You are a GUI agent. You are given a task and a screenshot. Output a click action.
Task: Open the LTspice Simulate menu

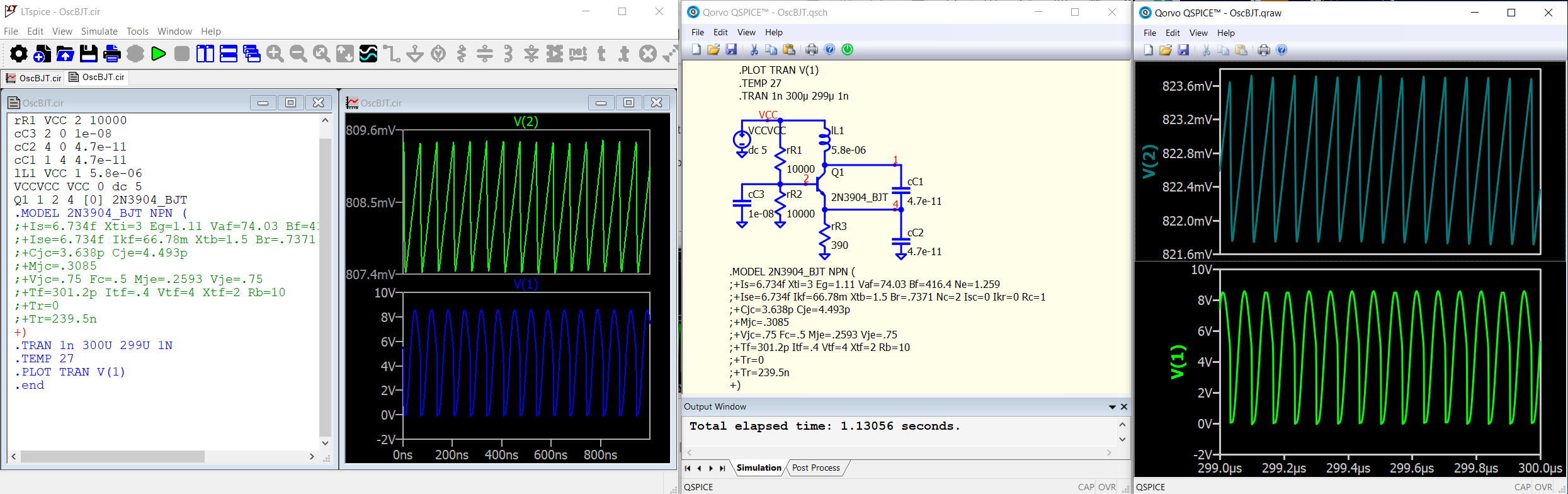pos(99,32)
